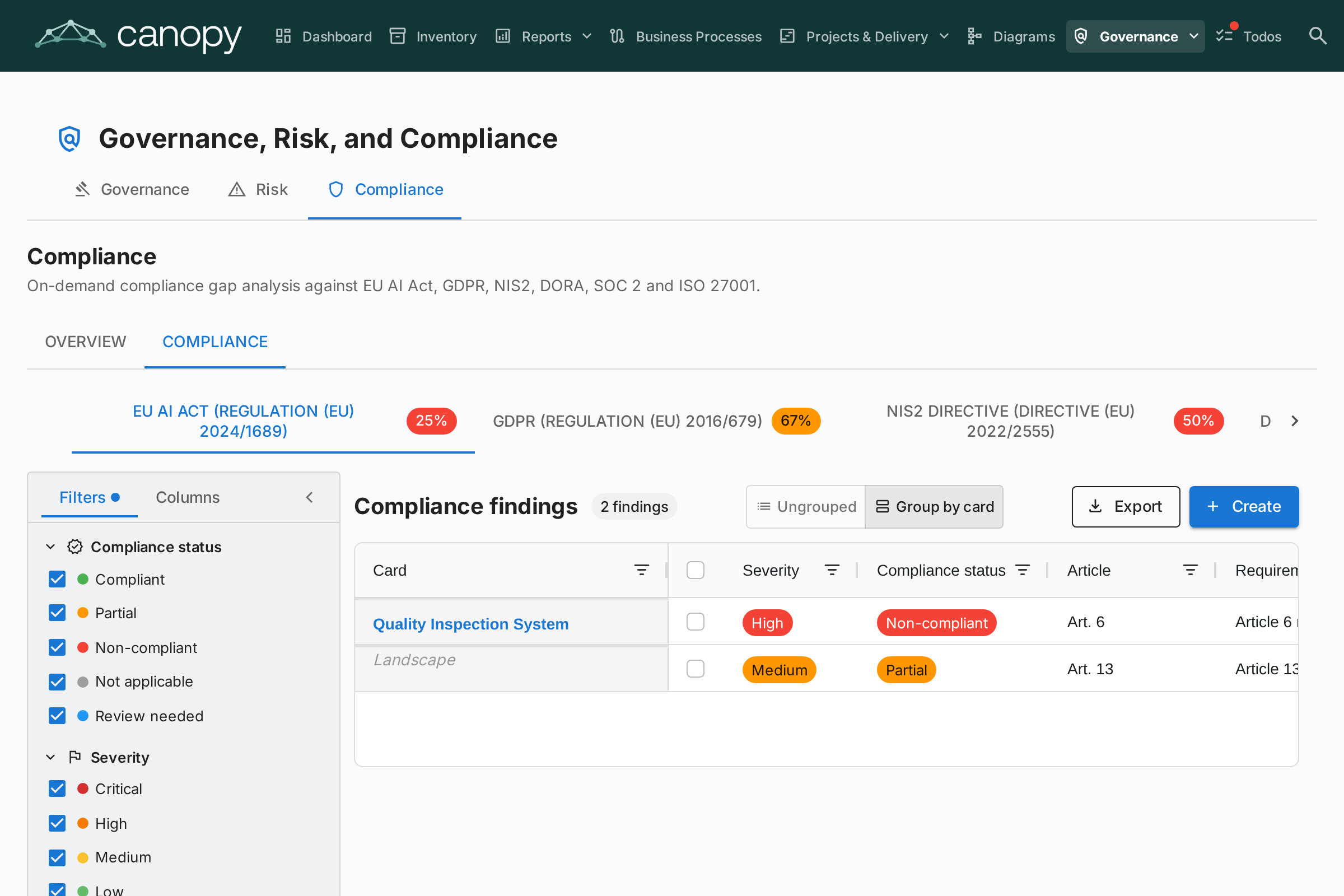Click the shield icon beside the page title
The height and width of the screenshot is (896, 1344).
69,138
